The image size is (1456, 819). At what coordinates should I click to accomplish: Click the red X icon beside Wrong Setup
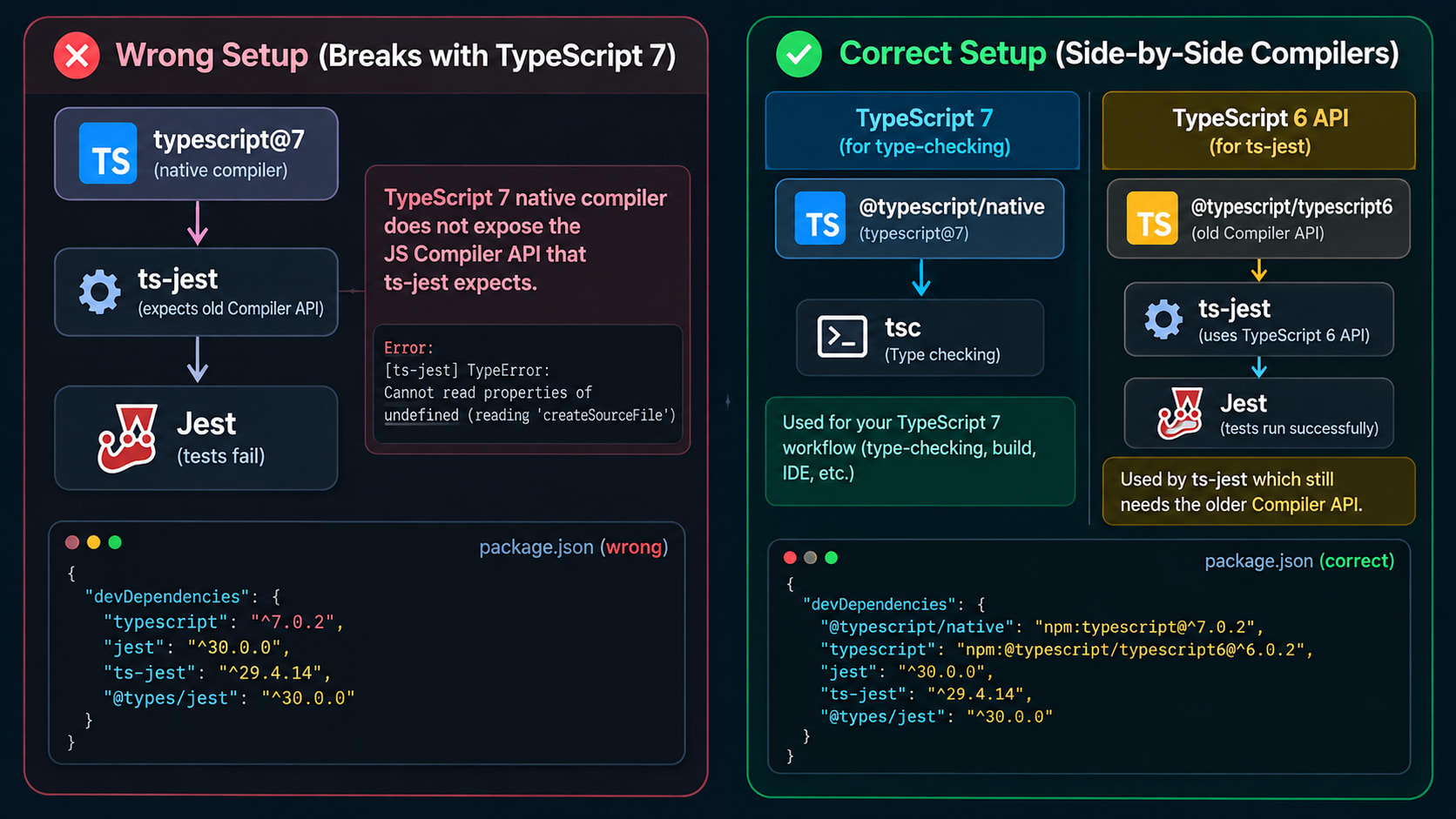77,56
